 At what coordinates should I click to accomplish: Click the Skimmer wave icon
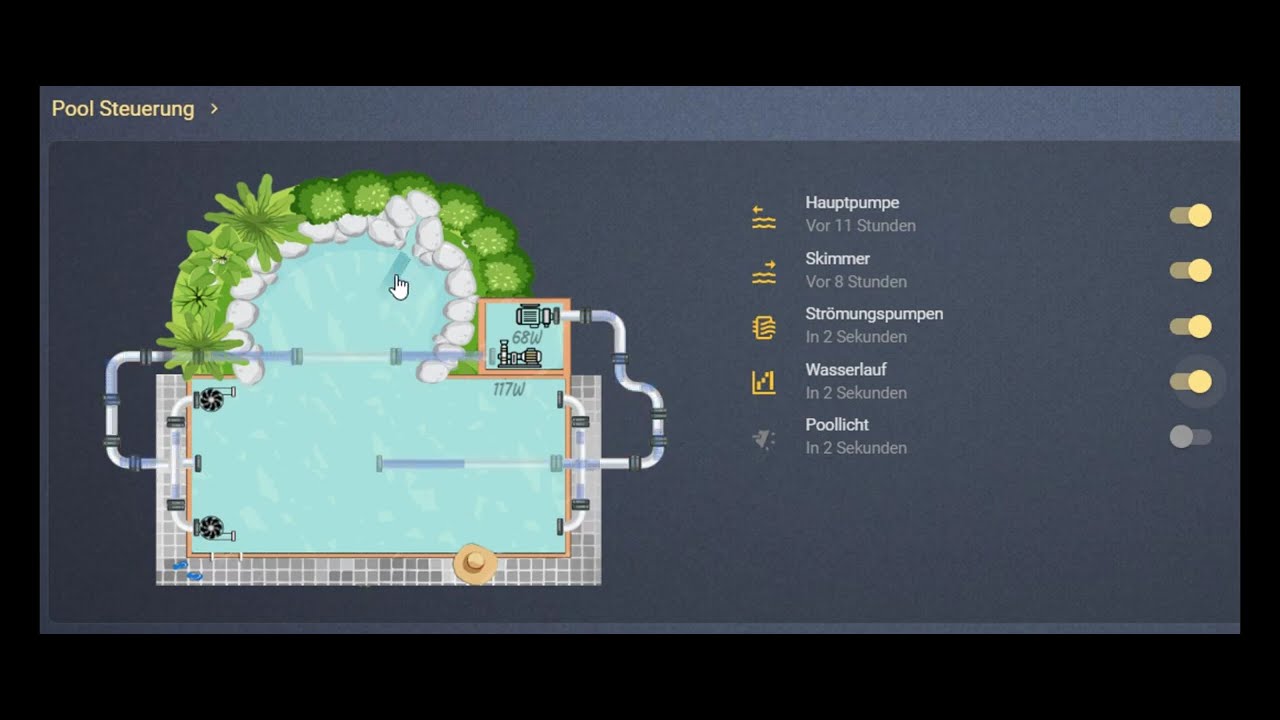764,271
